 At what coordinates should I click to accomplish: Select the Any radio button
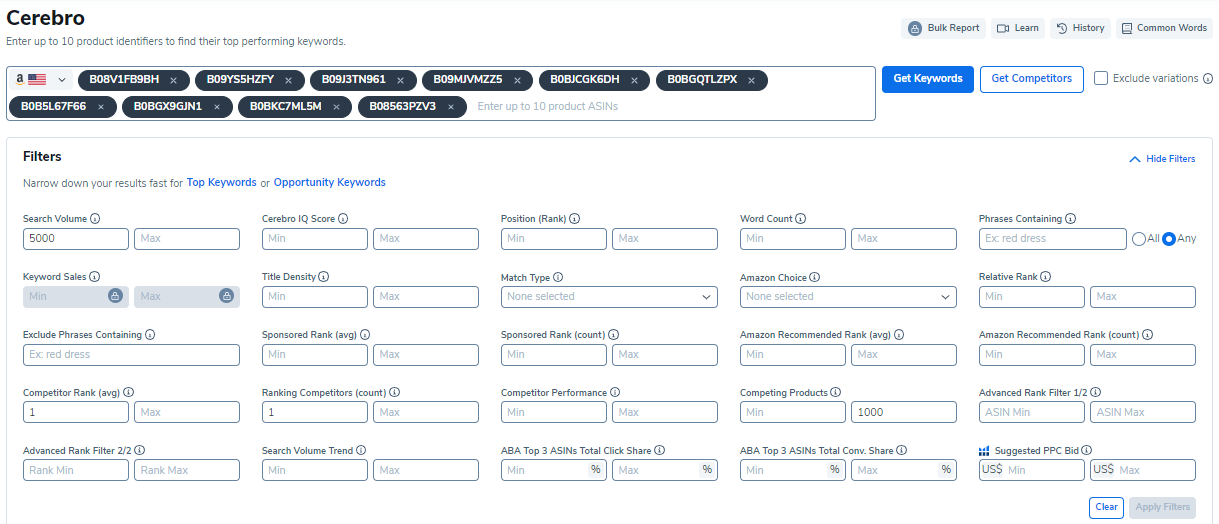[x=1169, y=238]
